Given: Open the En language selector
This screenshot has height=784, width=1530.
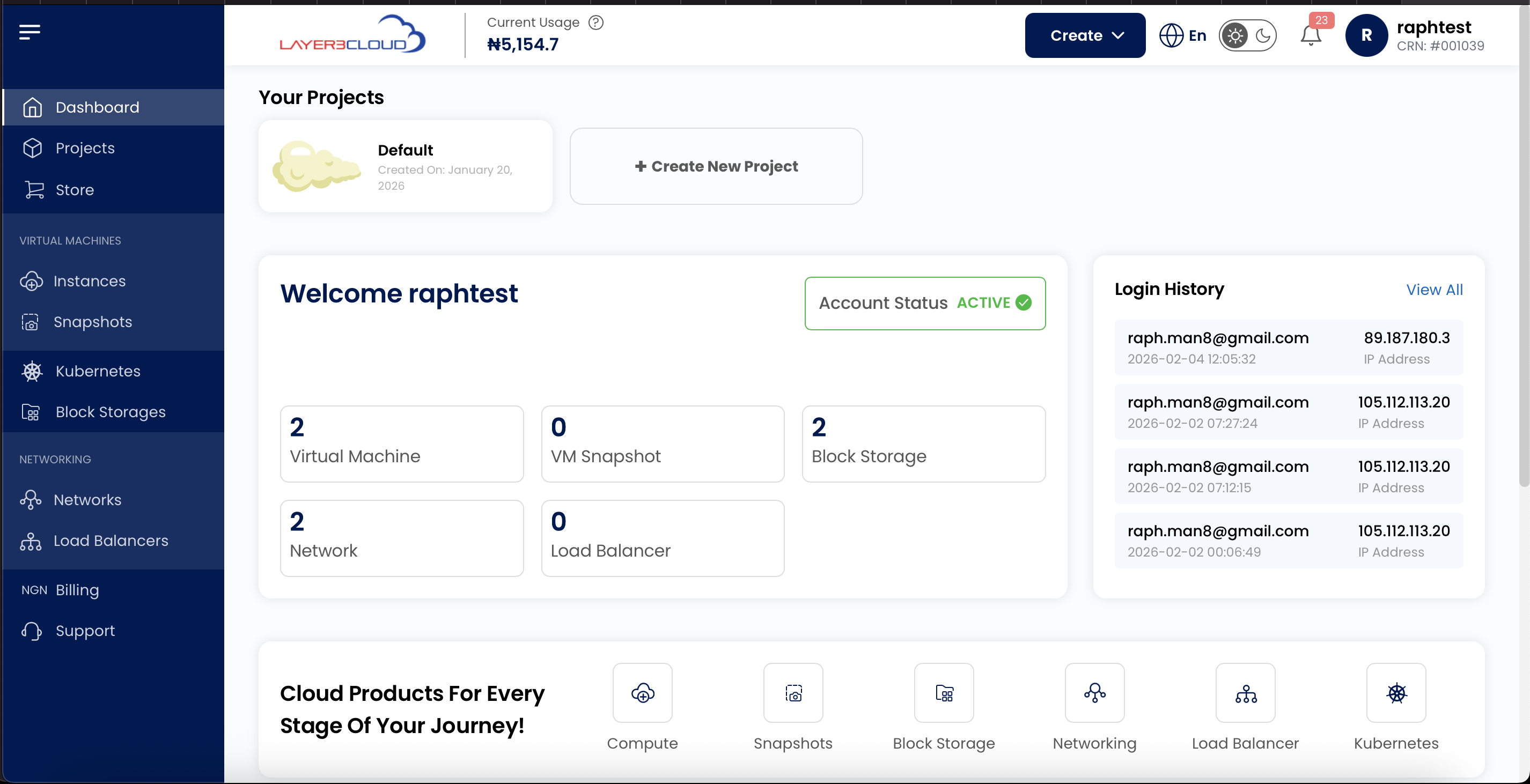Looking at the screenshot, I should pos(1183,35).
